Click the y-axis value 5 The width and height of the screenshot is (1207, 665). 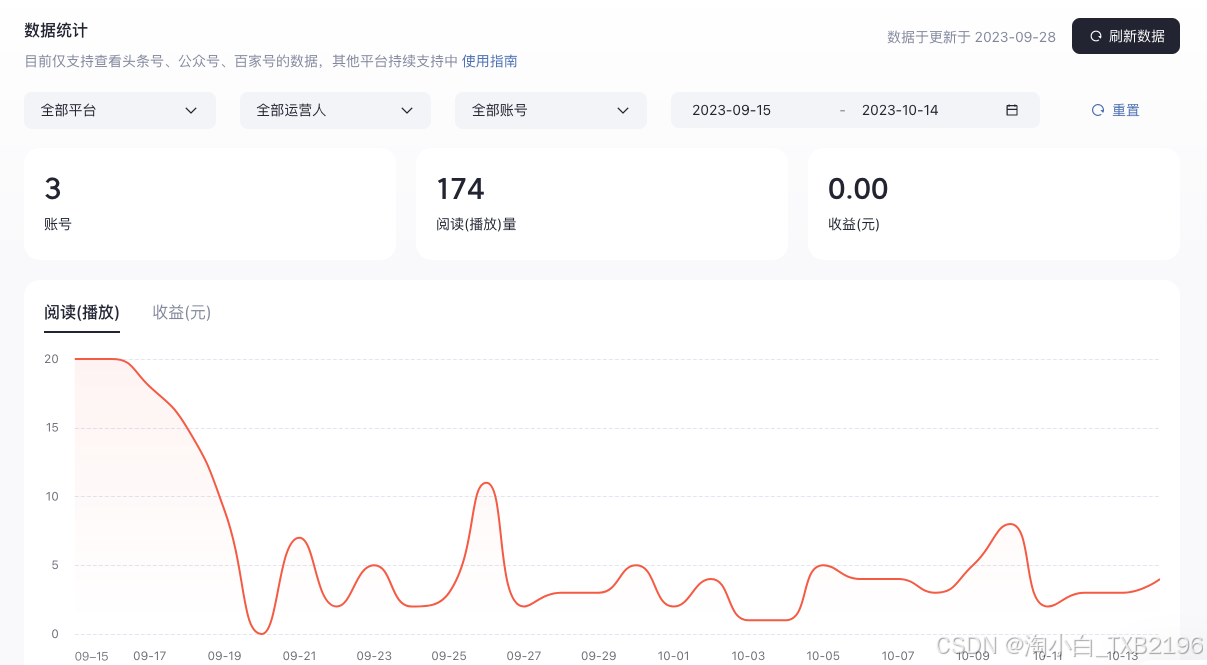(55, 565)
